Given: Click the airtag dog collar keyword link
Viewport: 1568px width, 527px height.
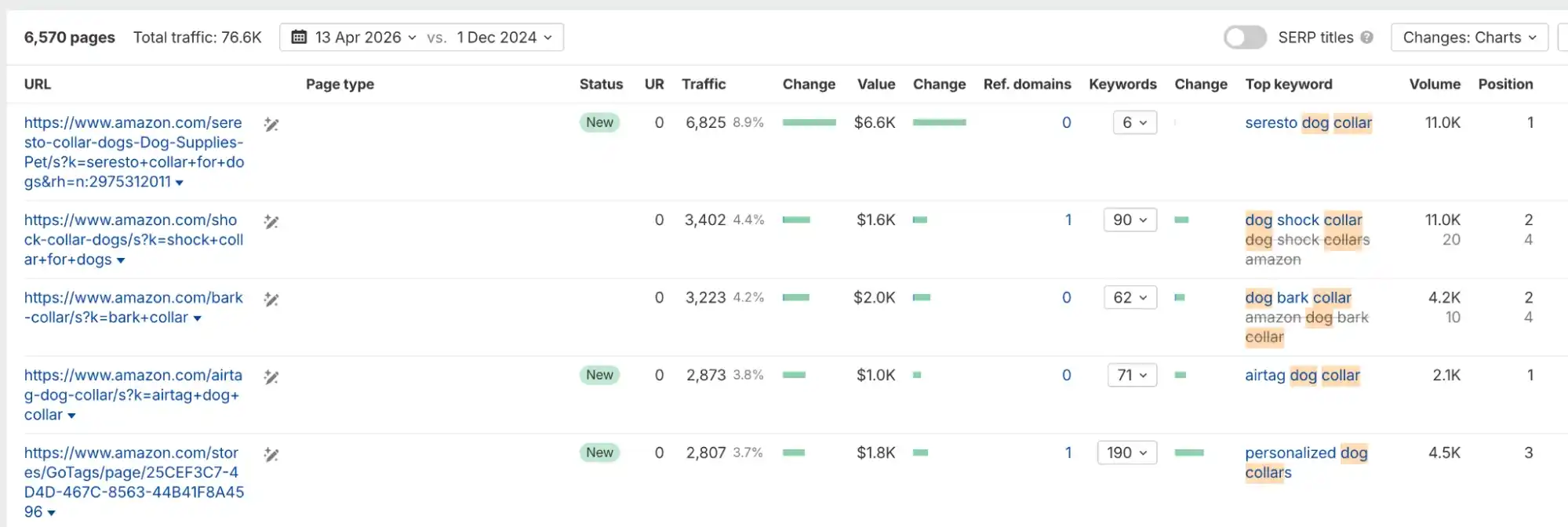Looking at the screenshot, I should click(1302, 375).
